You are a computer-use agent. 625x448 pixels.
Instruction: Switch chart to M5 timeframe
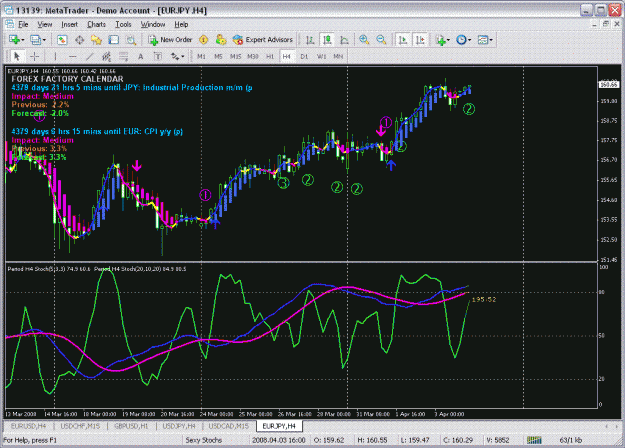[218, 57]
